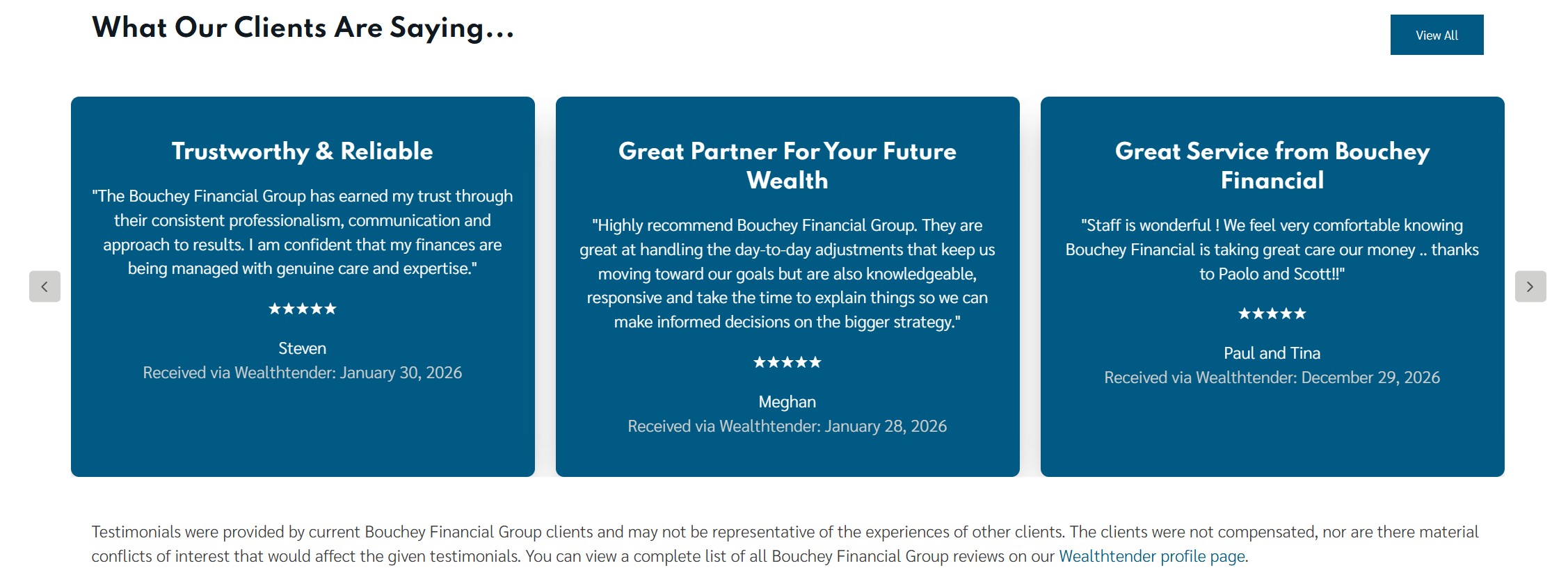The height and width of the screenshot is (584, 1568).
Task: Click the last star under the Great Partner testimonial
Action: pos(817,362)
